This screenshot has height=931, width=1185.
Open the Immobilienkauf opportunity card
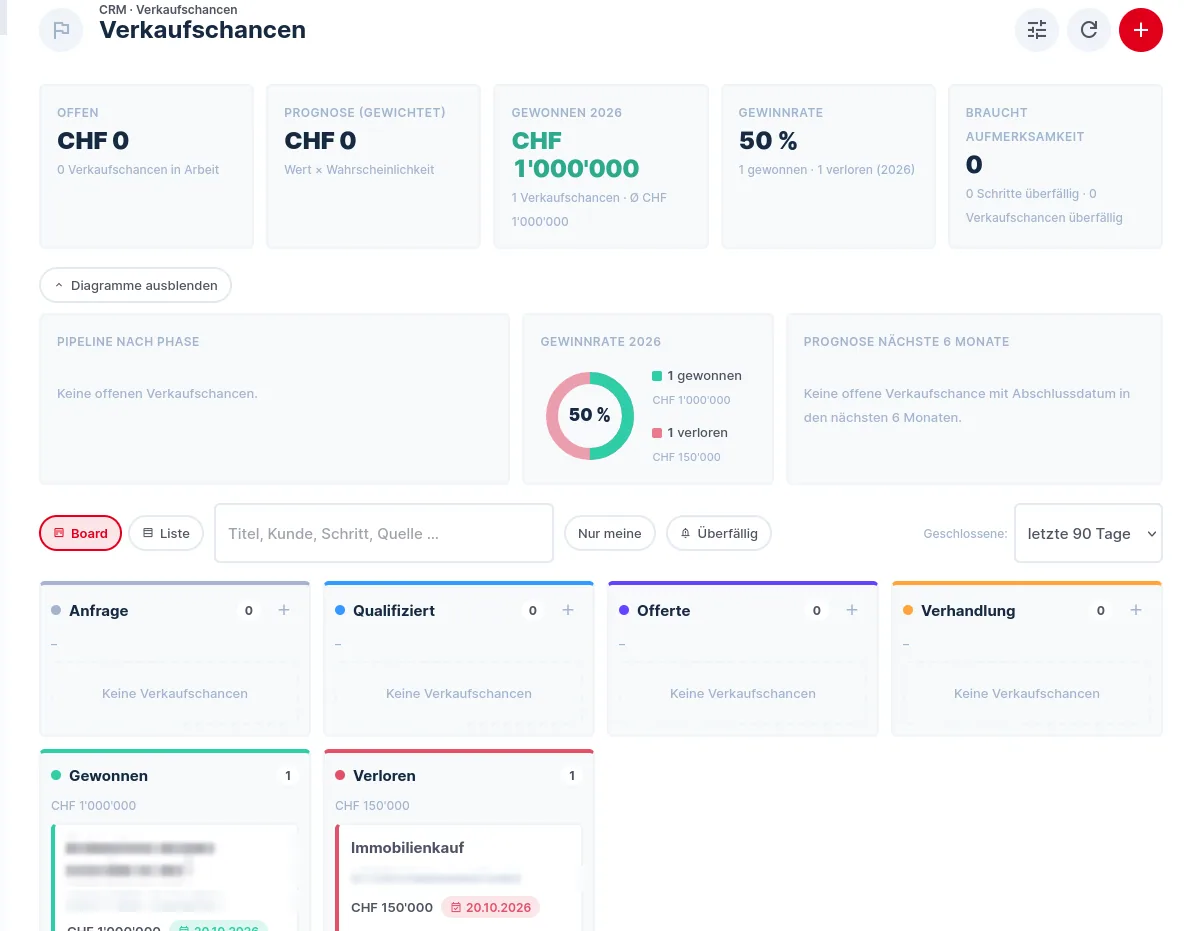[459, 877]
